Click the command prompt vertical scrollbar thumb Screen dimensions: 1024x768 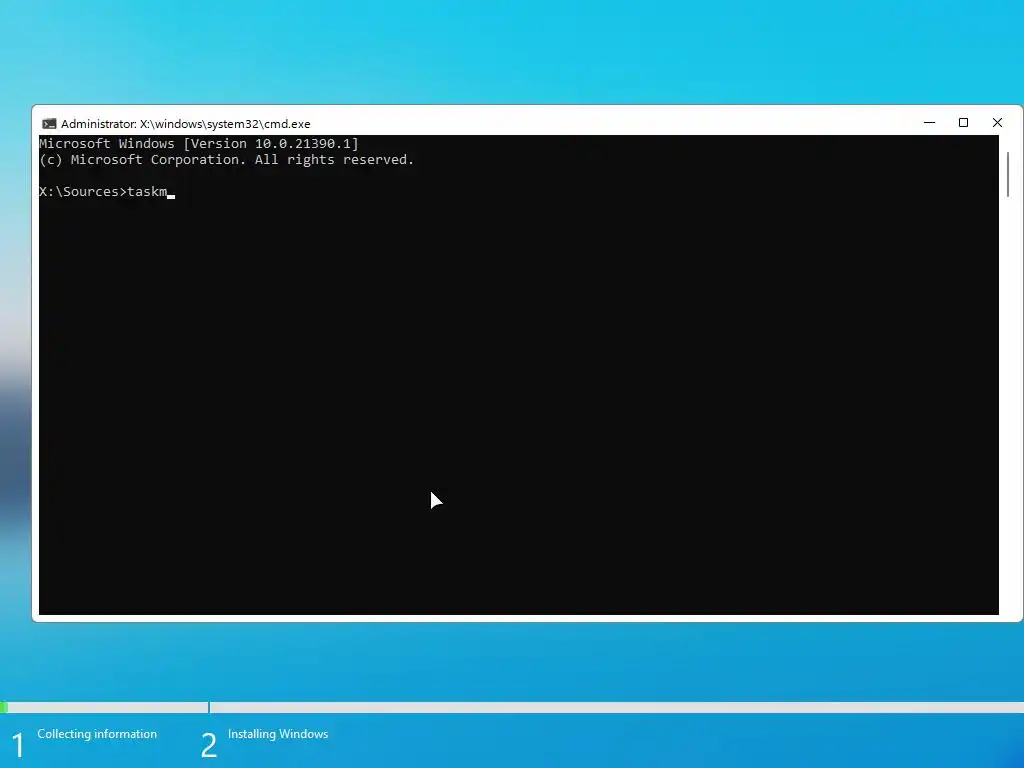1008,174
